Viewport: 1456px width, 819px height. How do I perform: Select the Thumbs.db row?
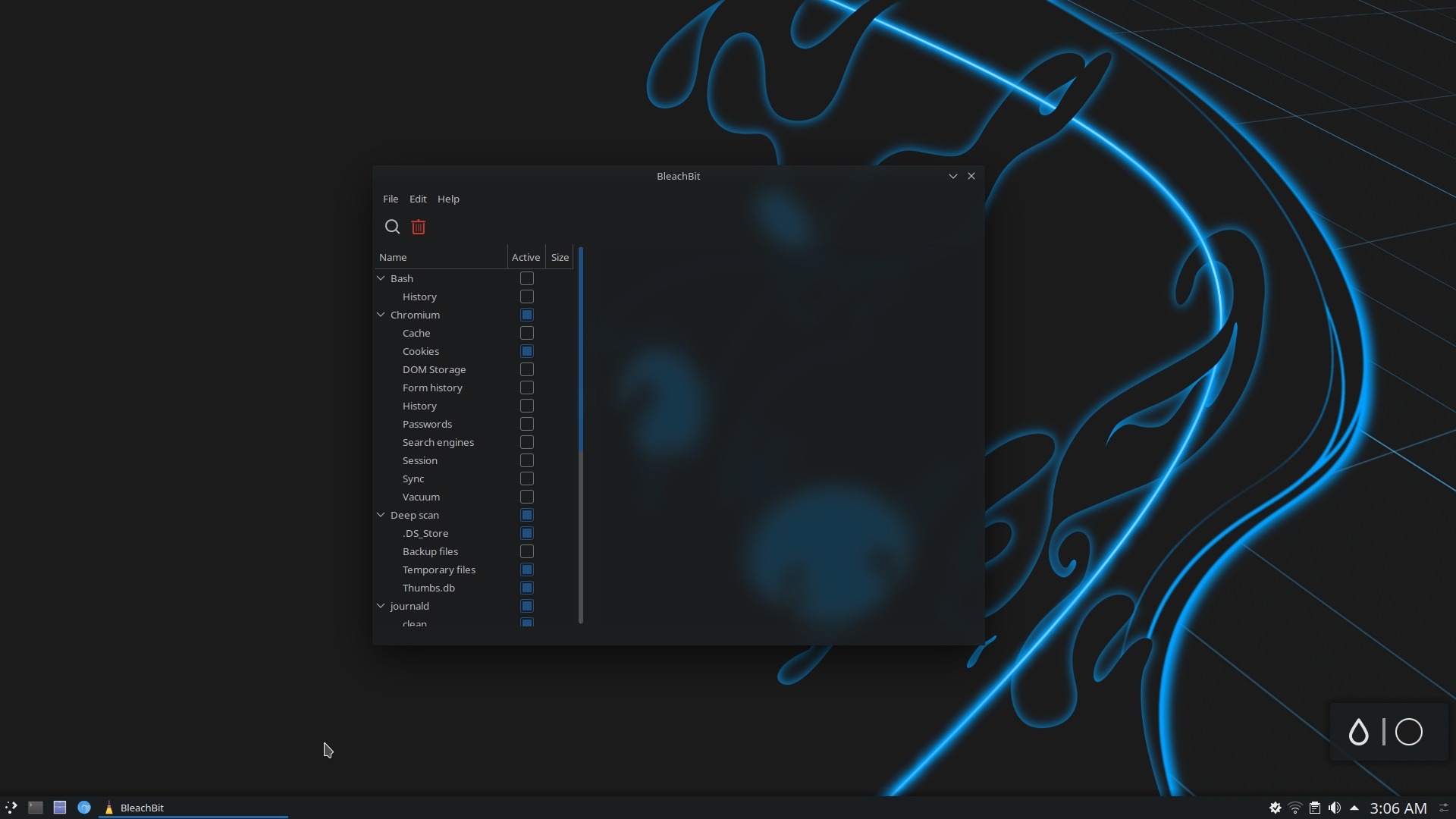[x=475, y=588]
